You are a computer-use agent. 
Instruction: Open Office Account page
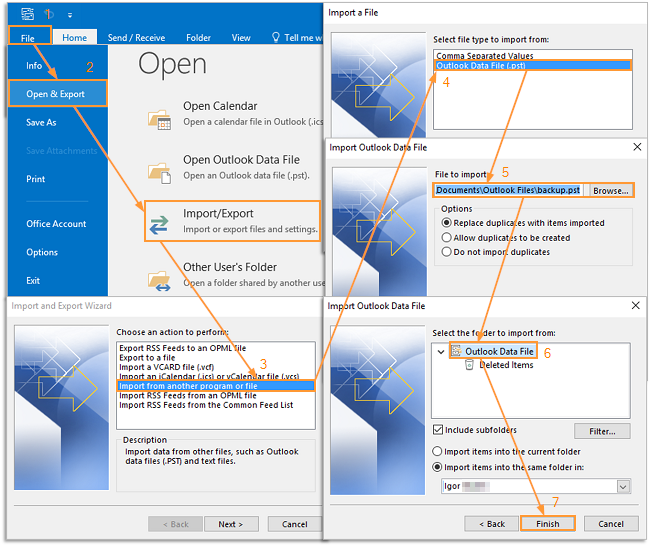pyautogui.click(x=56, y=224)
